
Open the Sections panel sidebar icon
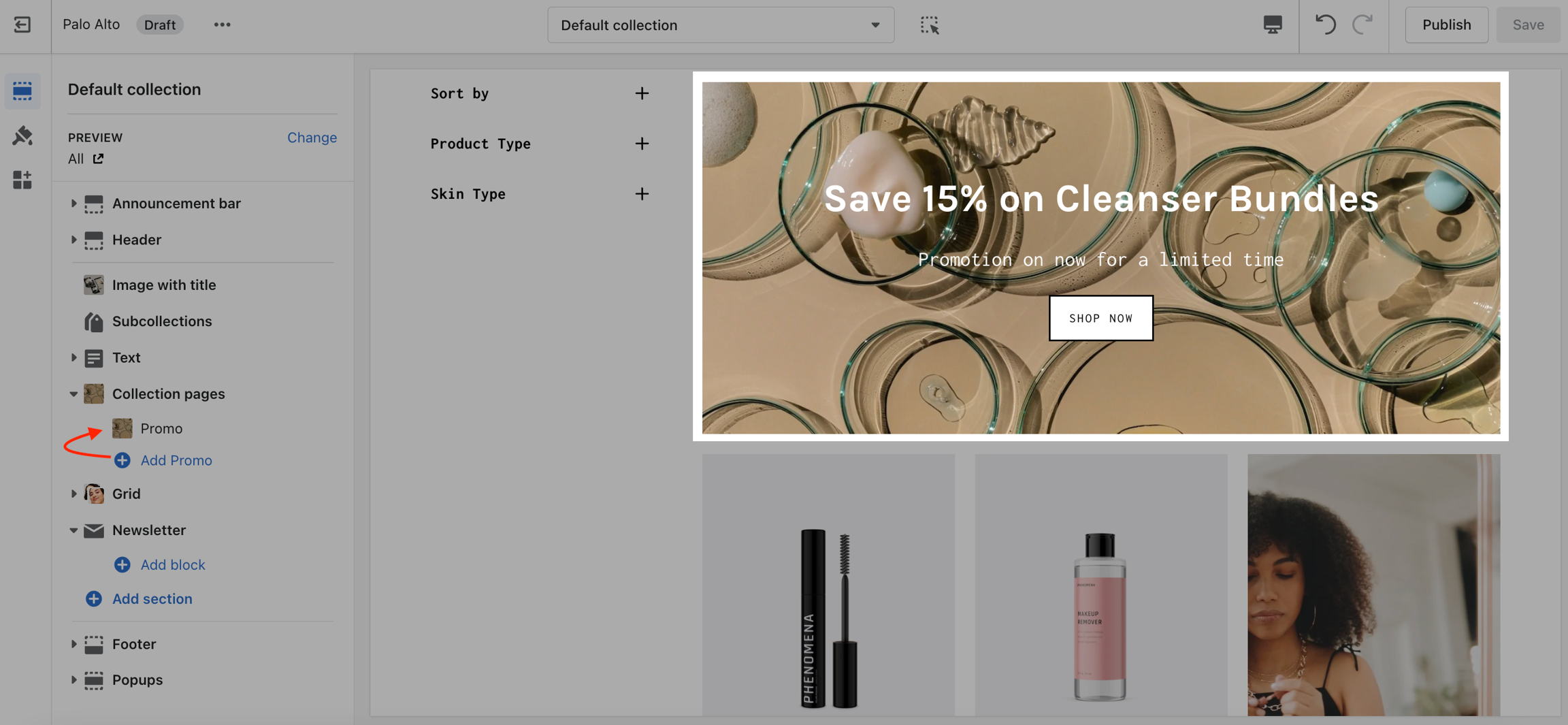click(x=22, y=91)
